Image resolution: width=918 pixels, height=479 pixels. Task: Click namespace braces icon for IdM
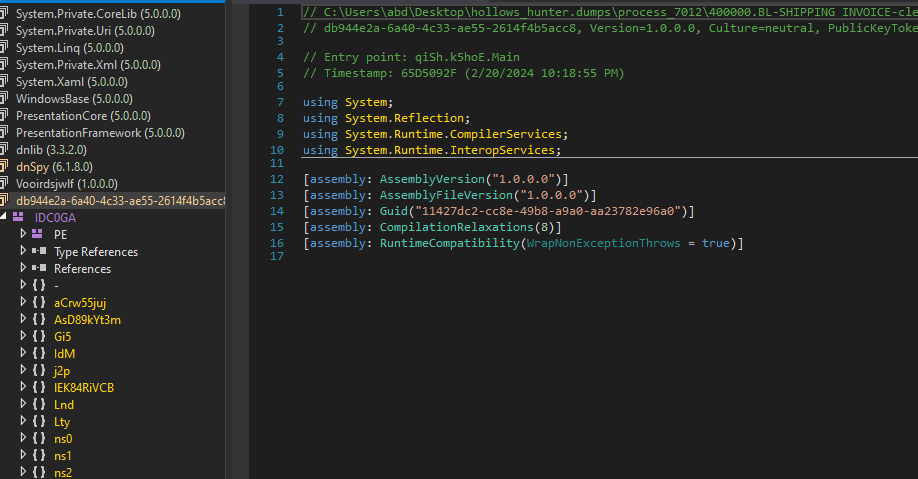coord(39,353)
